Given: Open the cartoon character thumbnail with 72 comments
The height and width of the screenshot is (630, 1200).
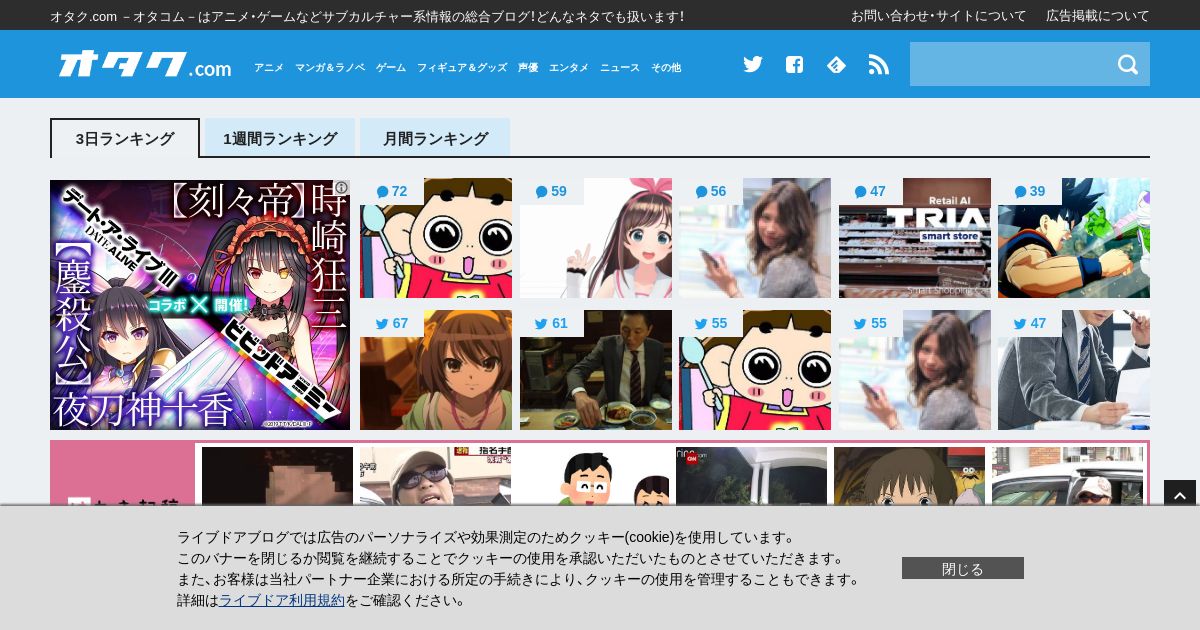Looking at the screenshot, I should (436, 238).
